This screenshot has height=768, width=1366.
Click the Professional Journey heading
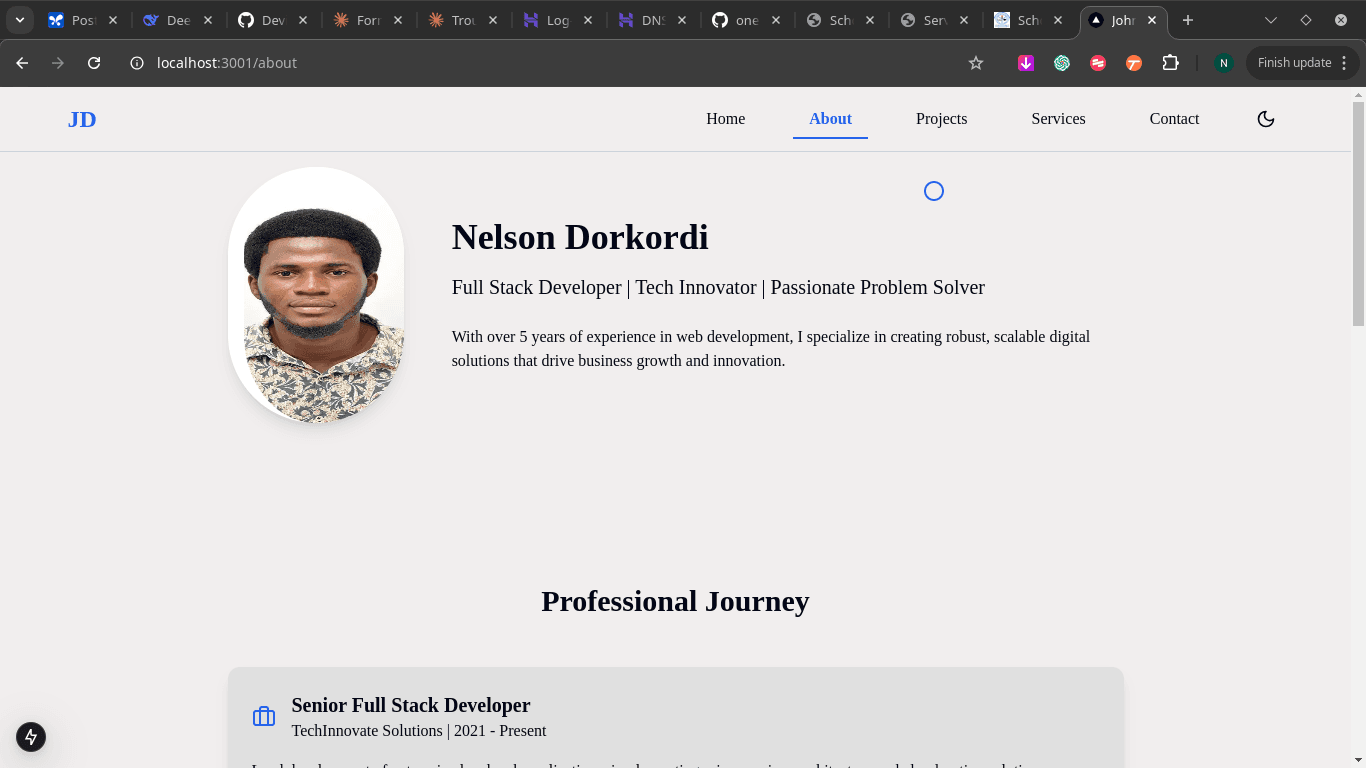coord(675,601)
